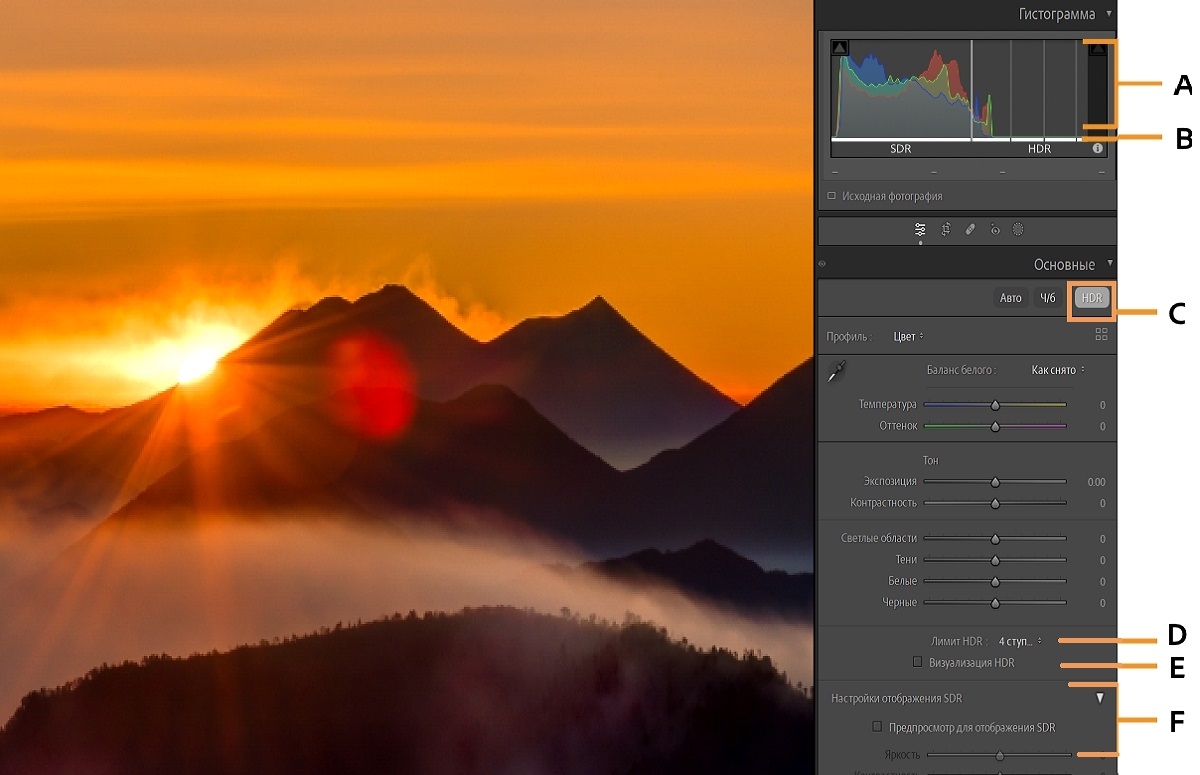1200x775 pixels.
Task: Open the Профиль dropdown showing Цвет
Action: click(x=908, y=336)
